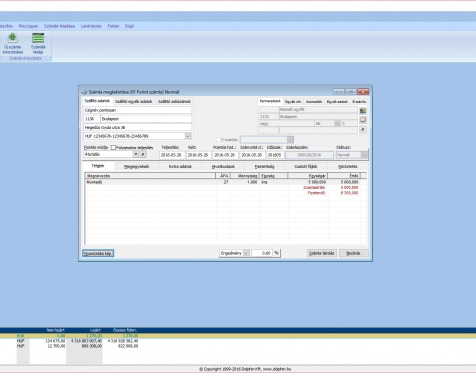The height and width of the screenshot is (373, 476).
Task: Click the Cégnév pontosan field
Action: (137, 110)
